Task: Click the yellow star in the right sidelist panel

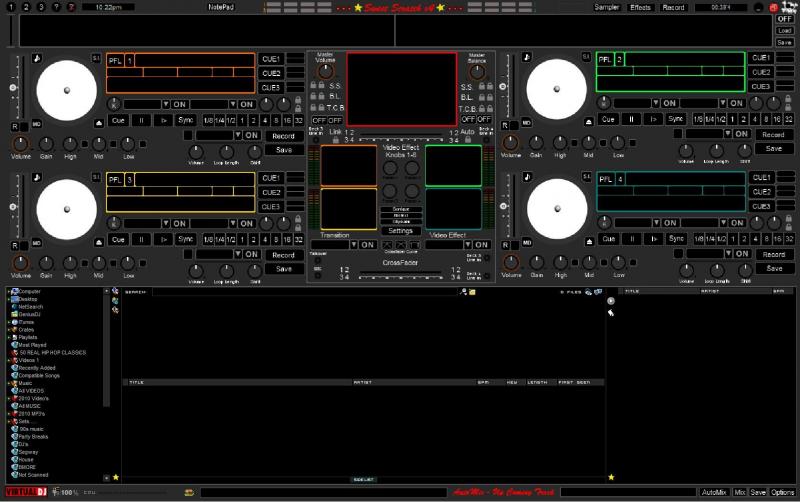Action: tap(611, 478)
